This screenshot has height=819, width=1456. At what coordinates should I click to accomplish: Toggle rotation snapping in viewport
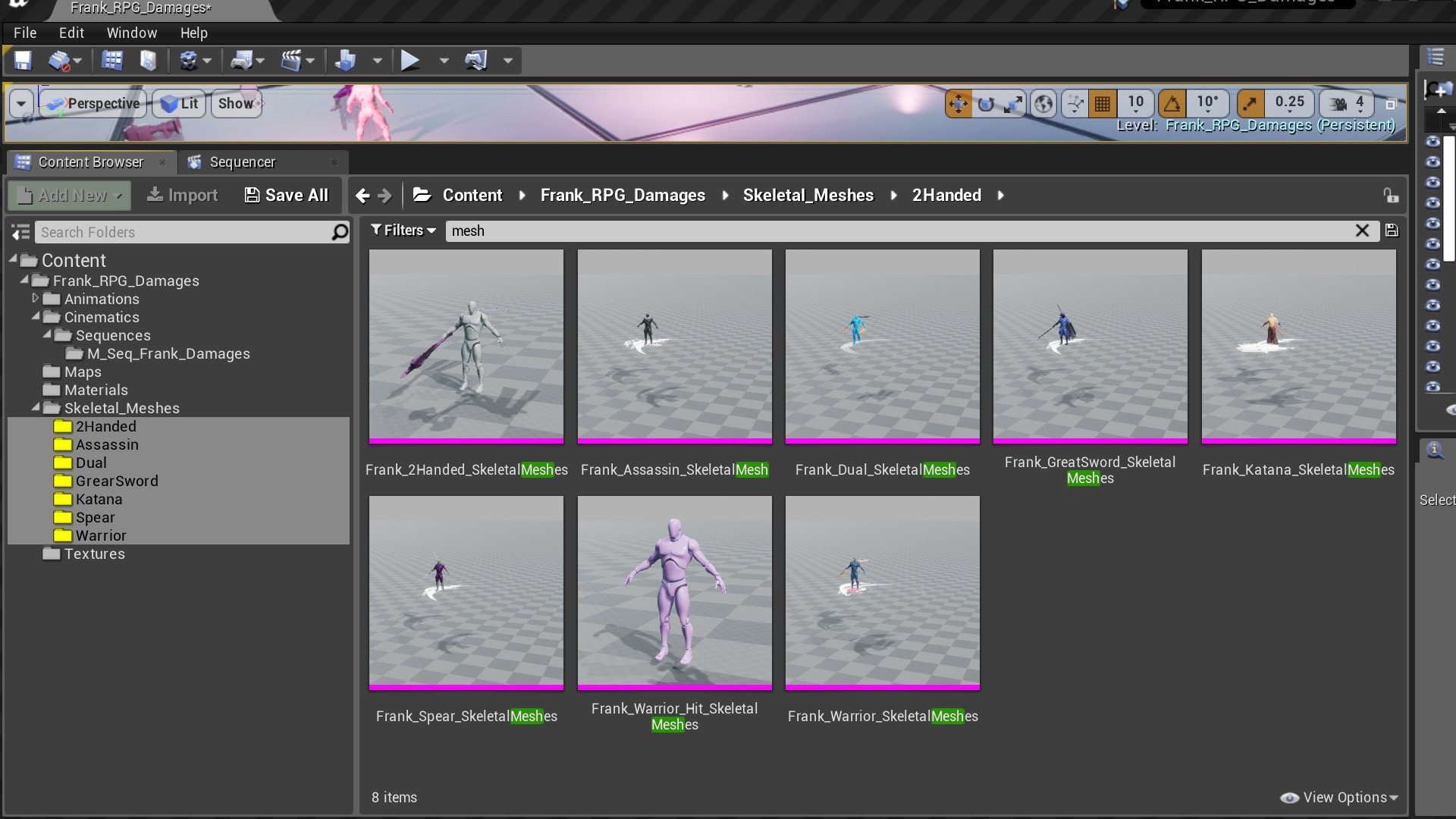tap(1172, 104)
